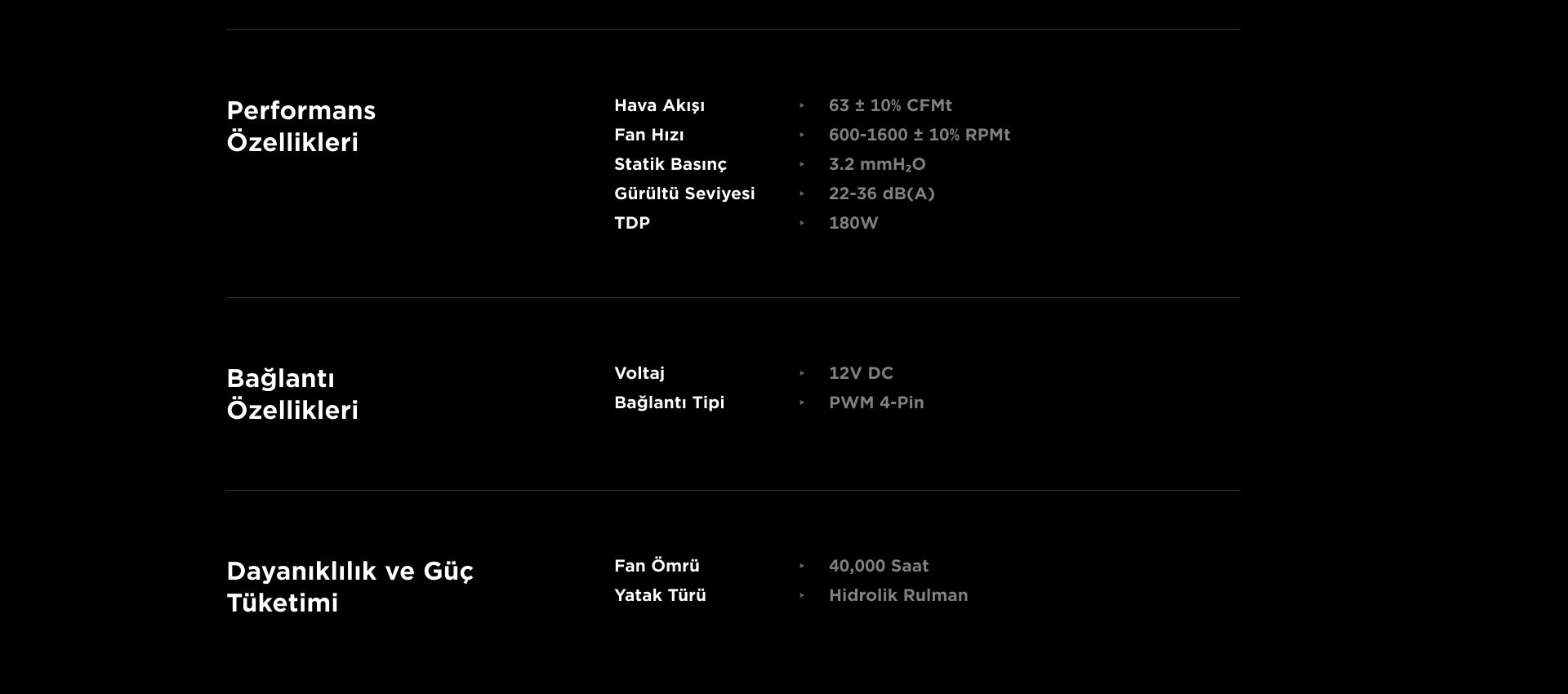
Task: Select the 3.2 mmH2O static pressure value
Action: 877,164
